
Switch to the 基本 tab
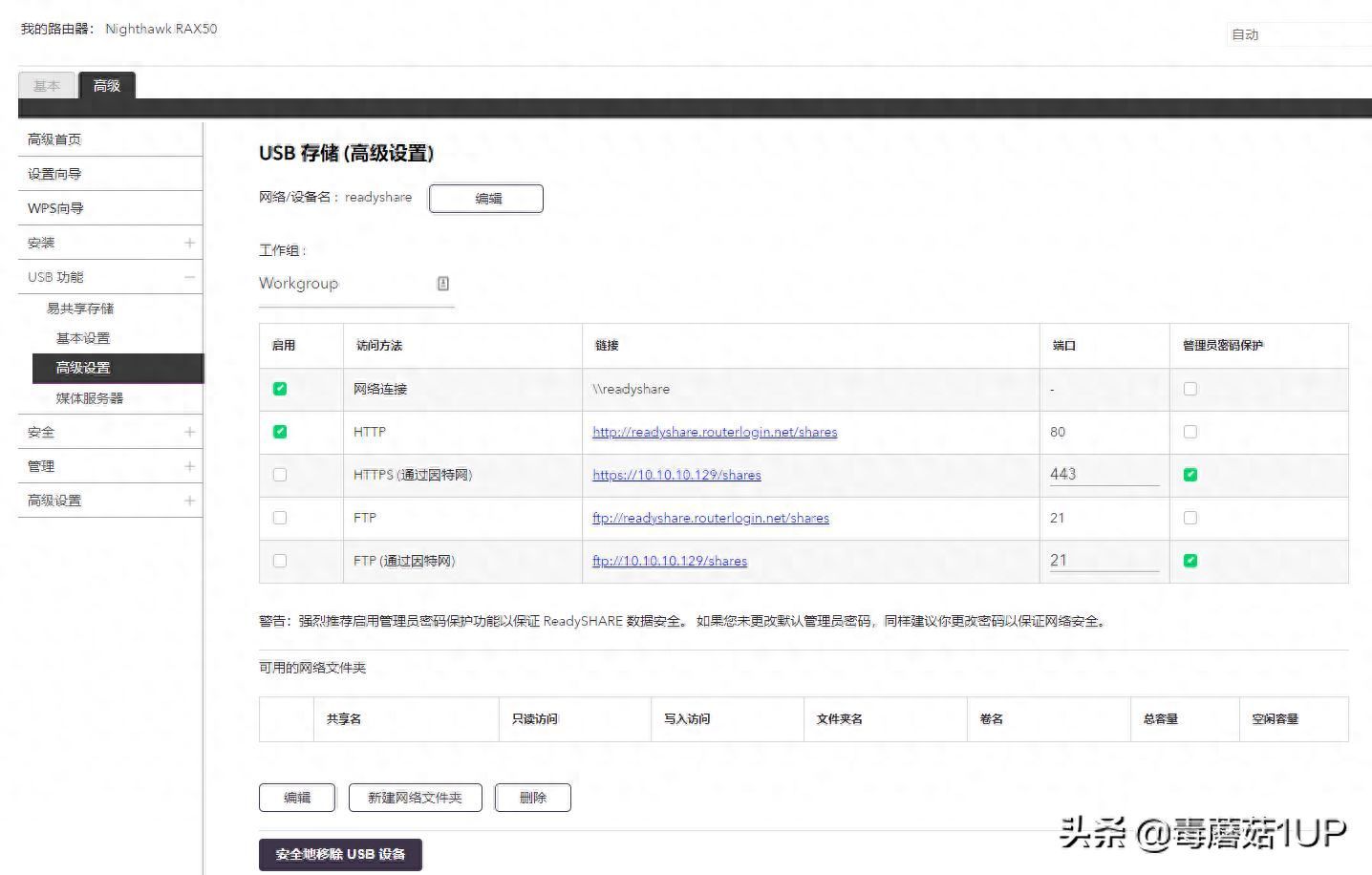46,85
